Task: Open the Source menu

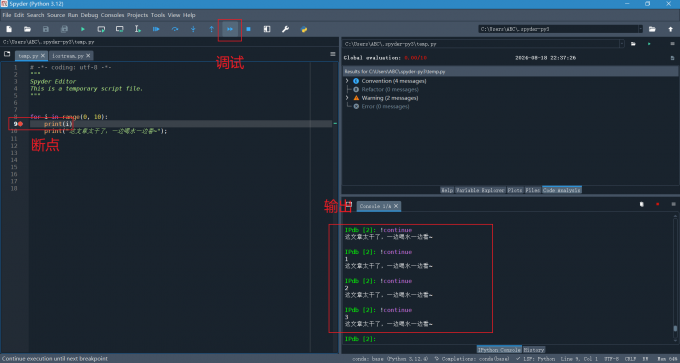Action: tap(56, 15)
